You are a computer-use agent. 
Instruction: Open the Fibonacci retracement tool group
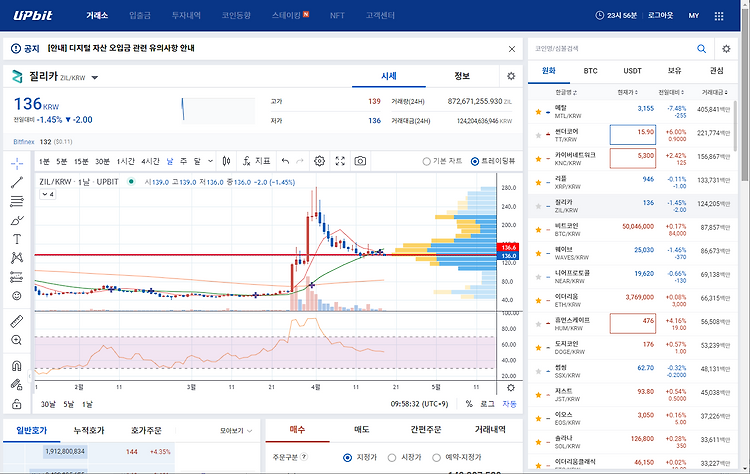pos(17,201)
